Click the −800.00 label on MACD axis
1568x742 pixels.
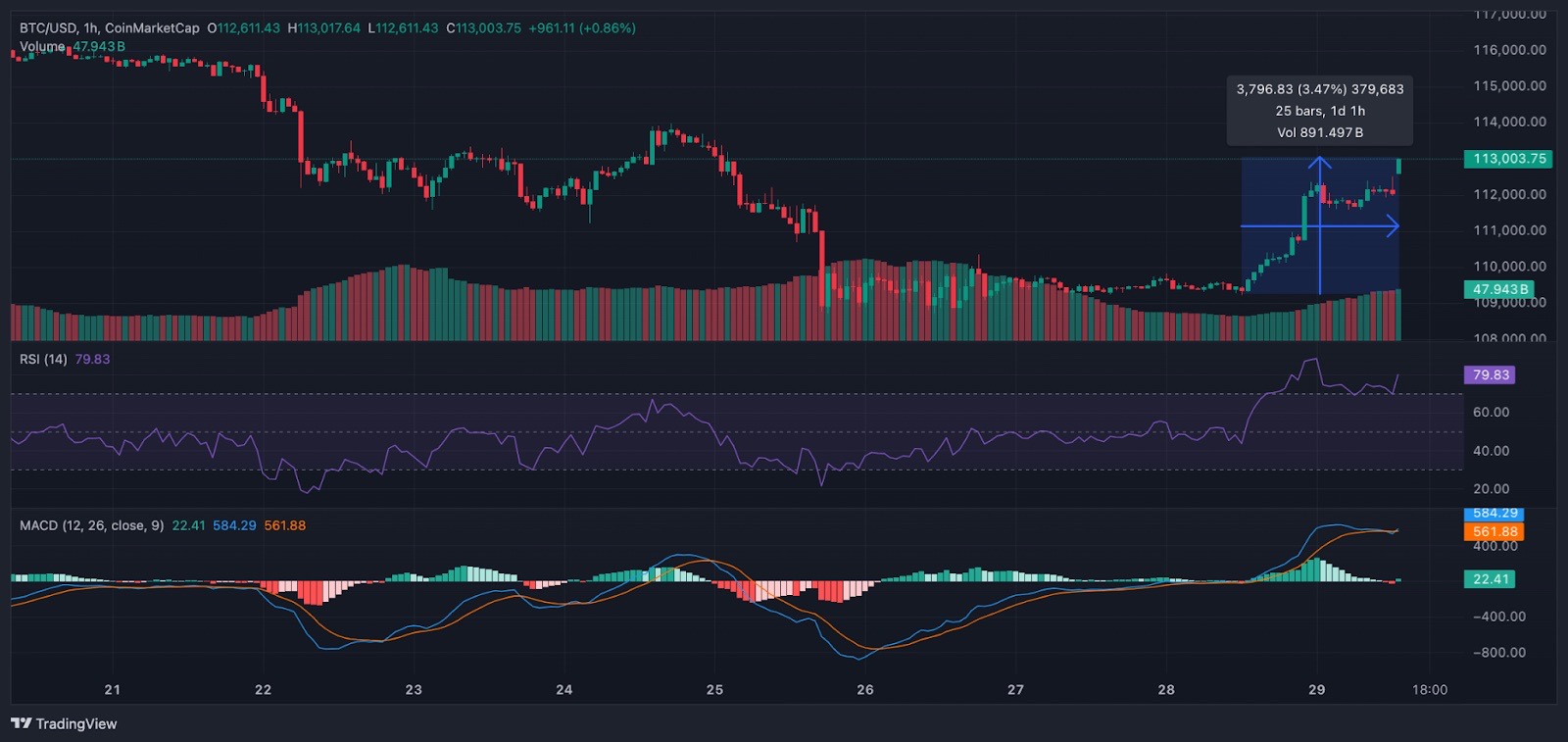coord(1498,653)
